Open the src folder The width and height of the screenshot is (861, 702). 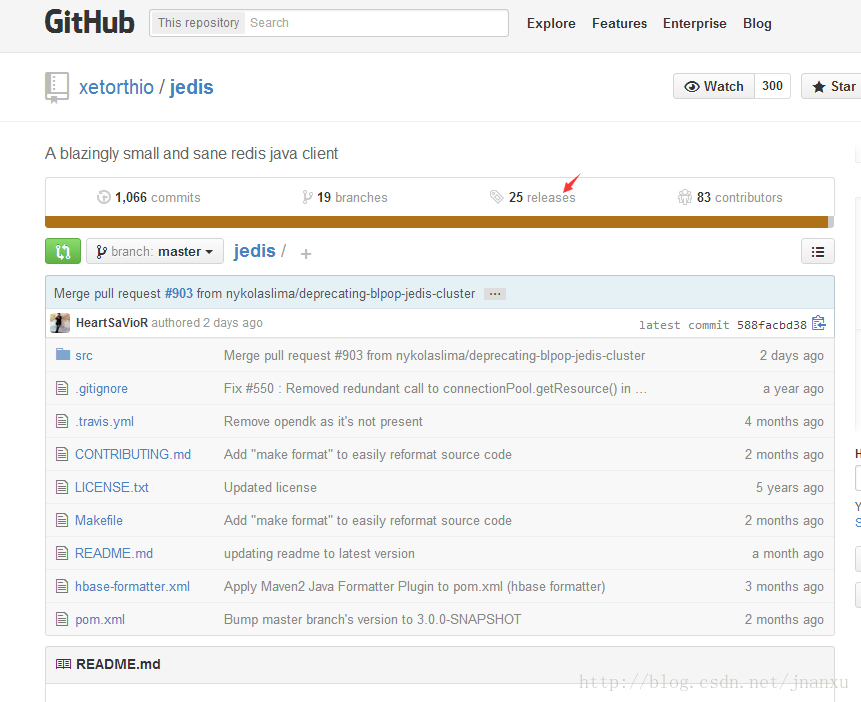point(84,355)
